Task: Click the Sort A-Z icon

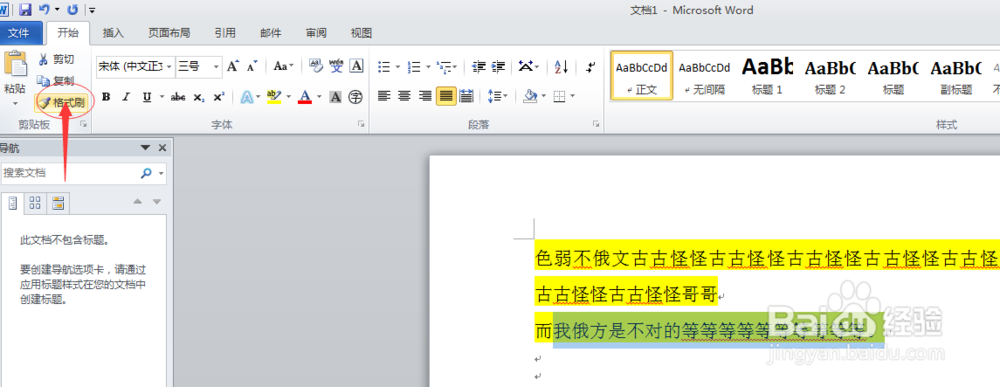Action: pyautogui.click(x=561, y=66)
